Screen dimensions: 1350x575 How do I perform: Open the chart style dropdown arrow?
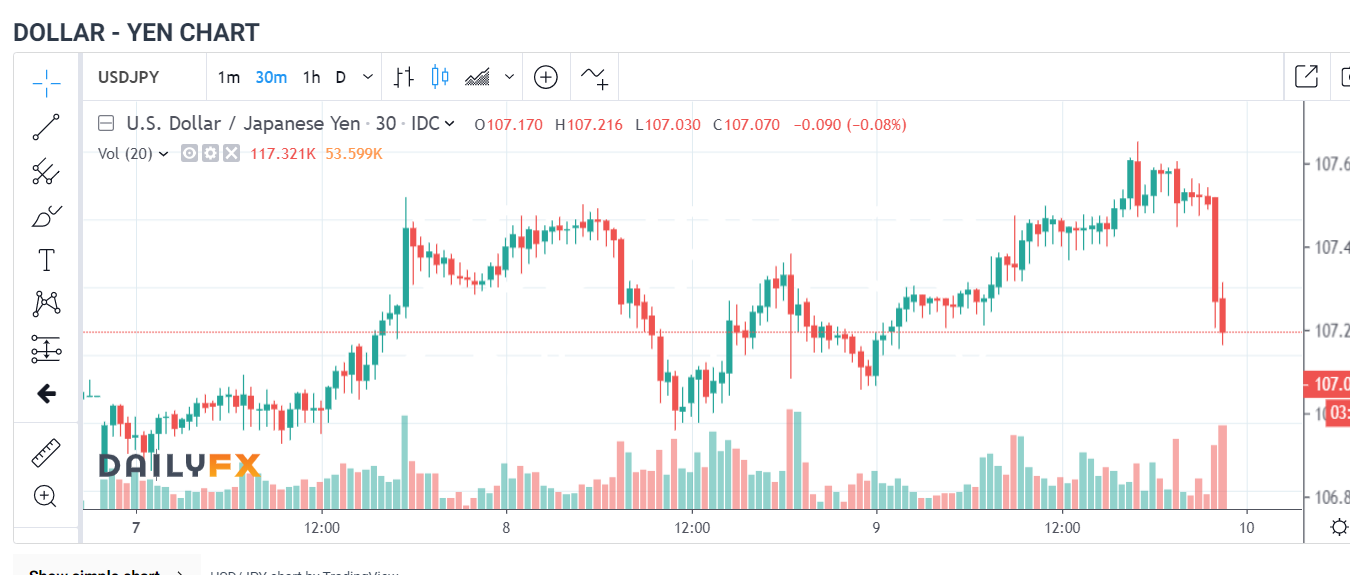click(x=510, y=77)
